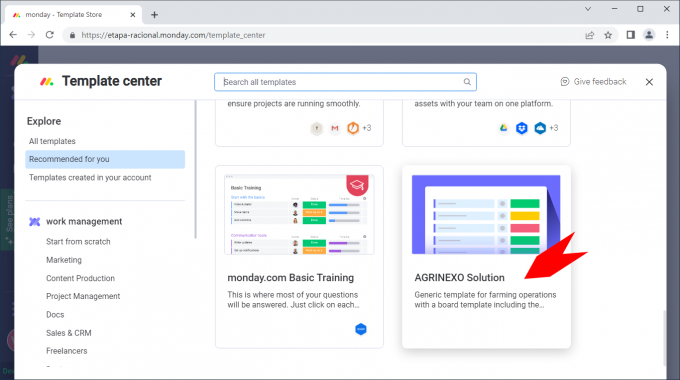Close the monday Template Store tab
Screen dimensions: 680x380
pos(133,15)
